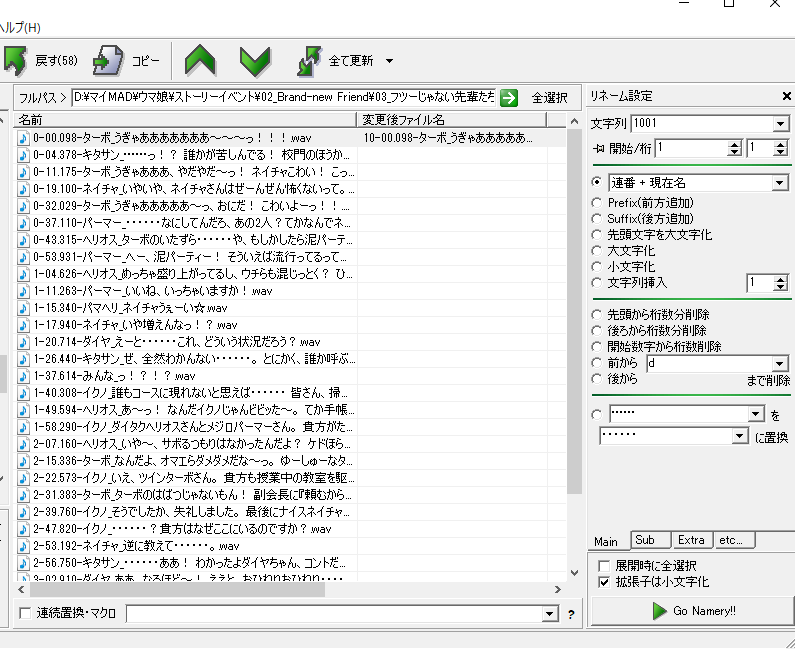Select 先頭文字を大文字化 option
This screenshot has height=649, width=795.
(x=597, y=235)
